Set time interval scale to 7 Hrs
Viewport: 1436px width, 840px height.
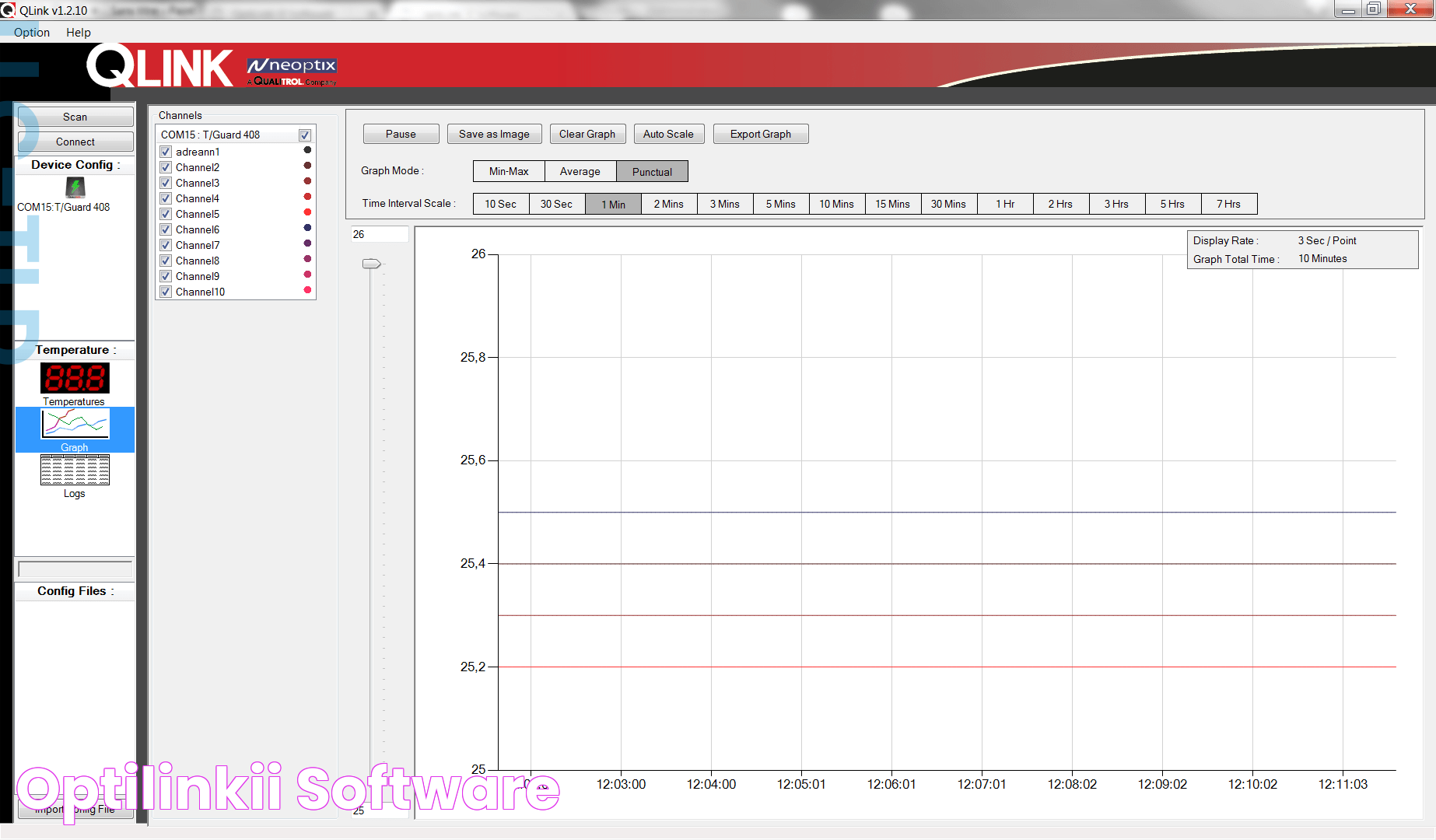(1229, 204)
